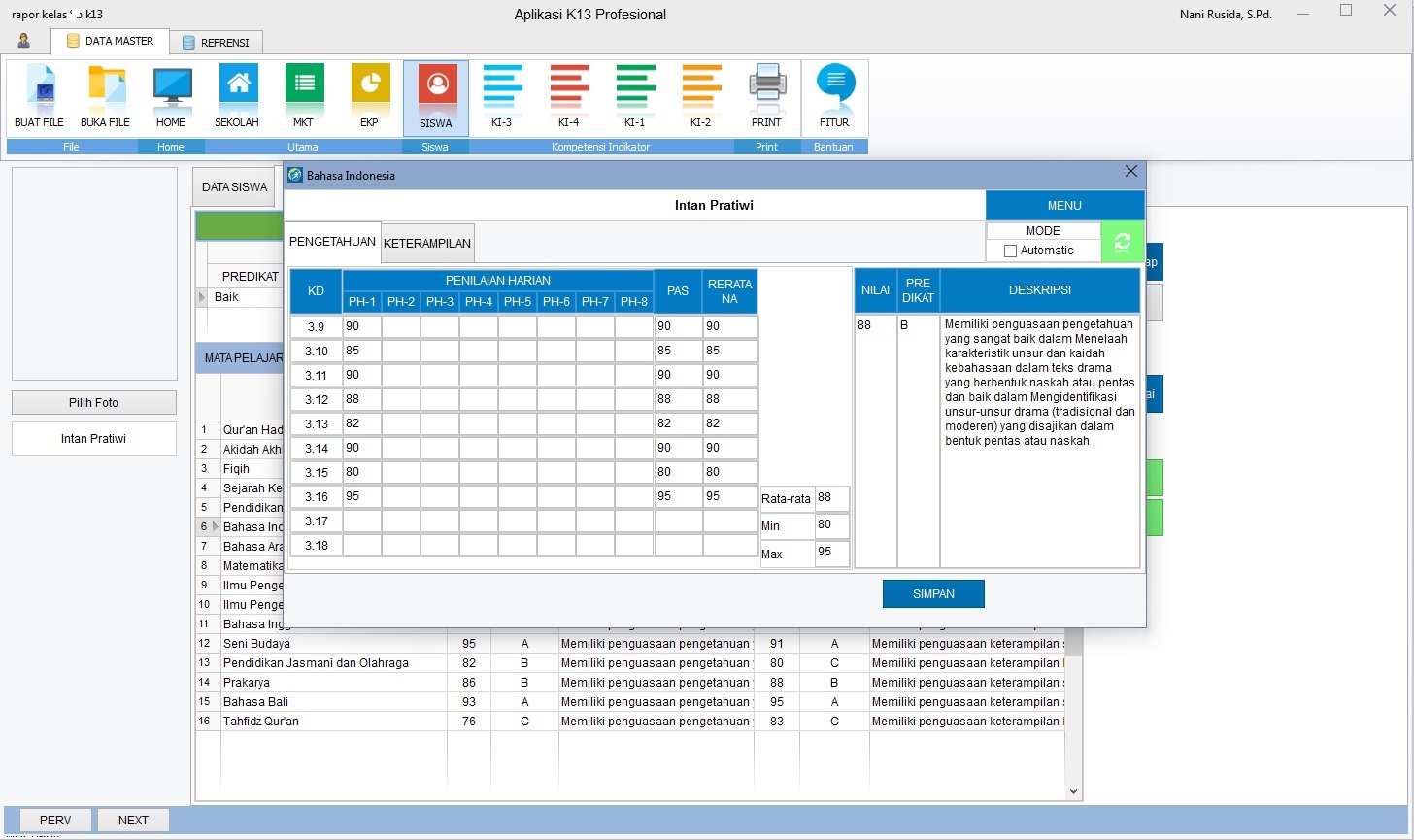Open the REFRENSI tab
1414x840 pixels.
pyautogui.click(x=218, y=42)
